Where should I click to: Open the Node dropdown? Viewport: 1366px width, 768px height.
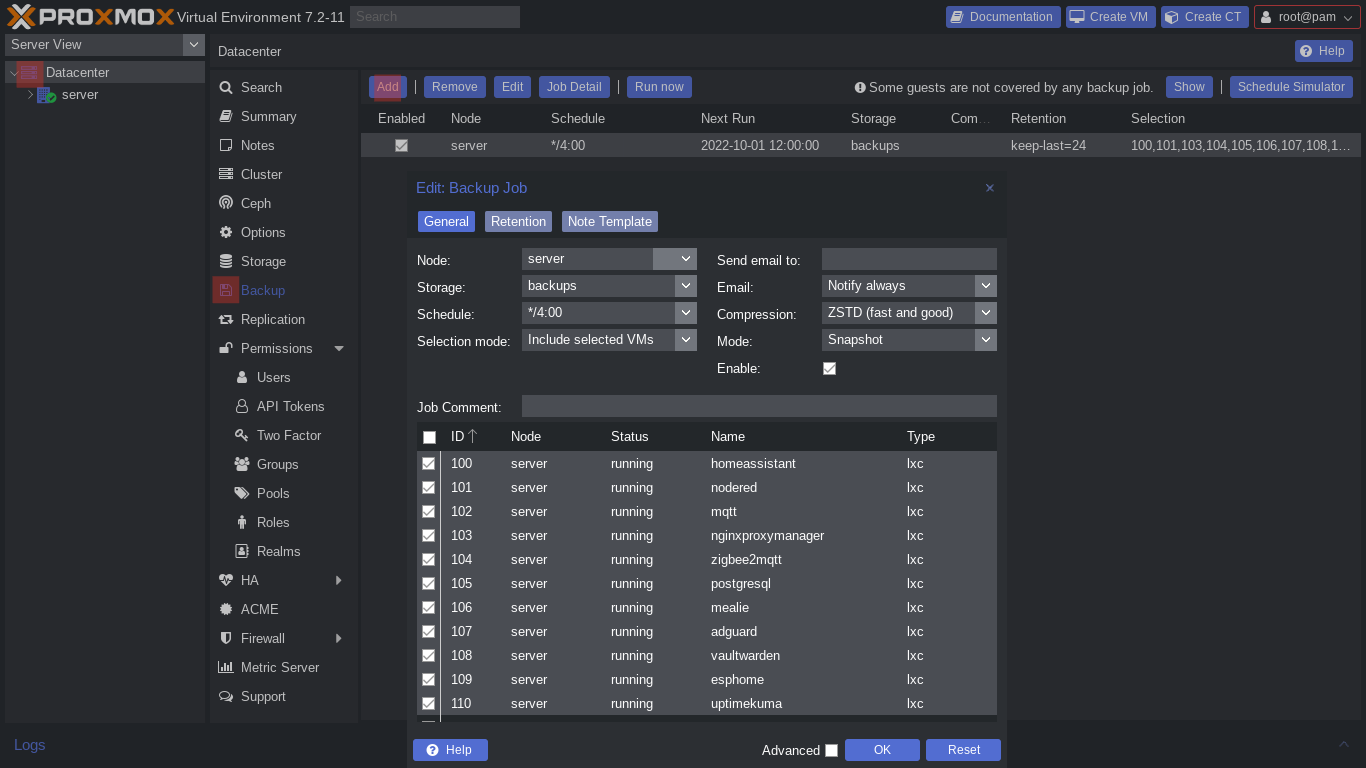[686, 259]
